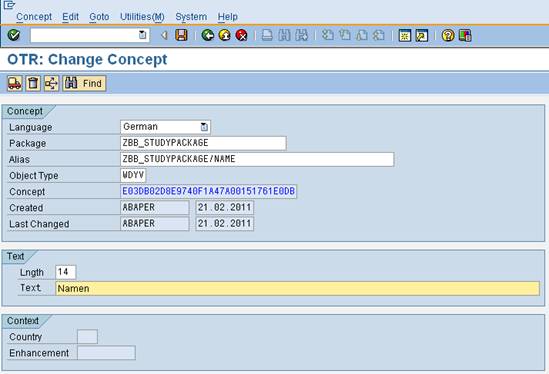
Task: Click the OTR: Change Concept title
Action: tap(87, 59)
